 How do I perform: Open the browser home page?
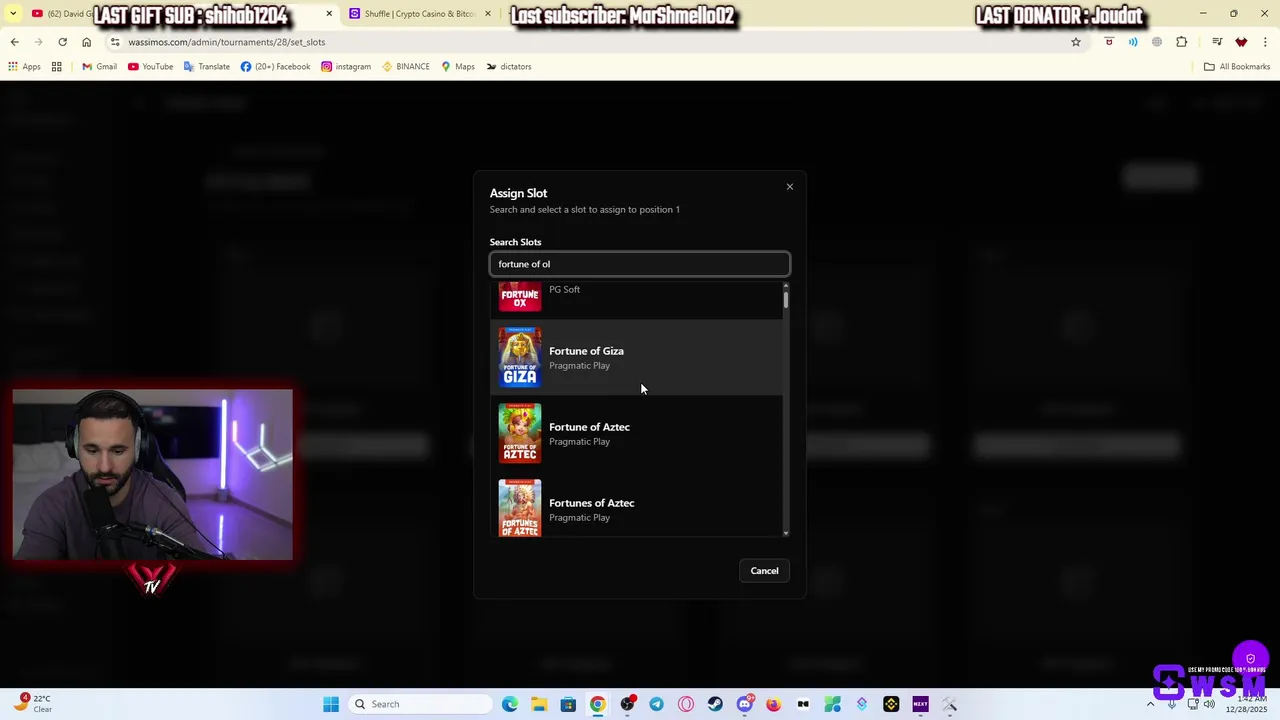pos(86,42)
